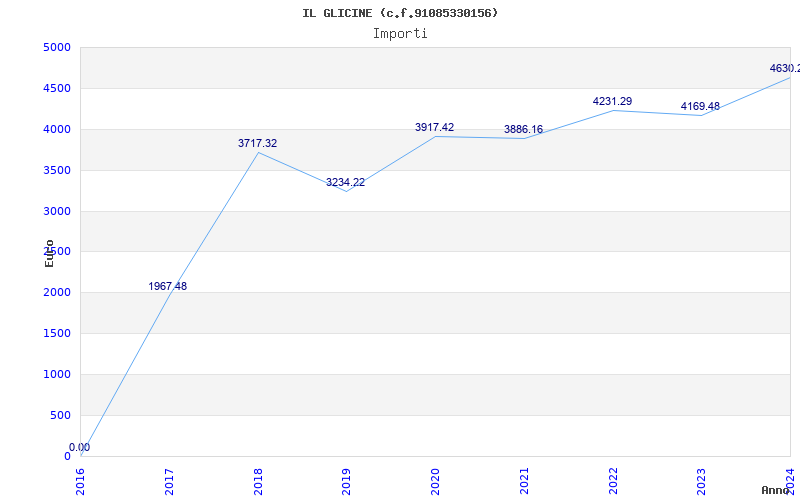Click the y-axis tick label 3000
This screenshot has height=500, width=800.
(57, 211)
